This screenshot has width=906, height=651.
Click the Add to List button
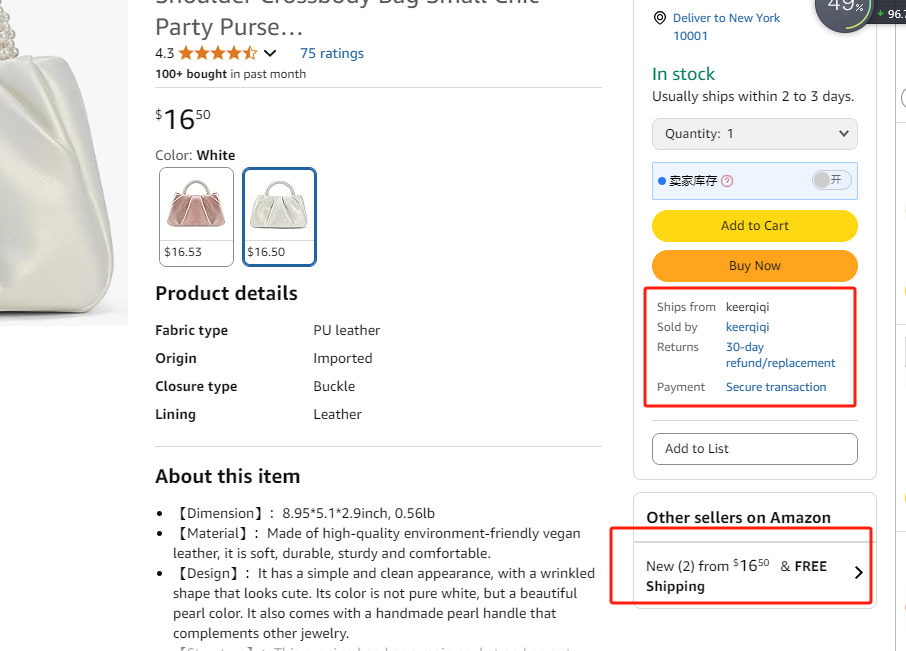tap(754, 449)
